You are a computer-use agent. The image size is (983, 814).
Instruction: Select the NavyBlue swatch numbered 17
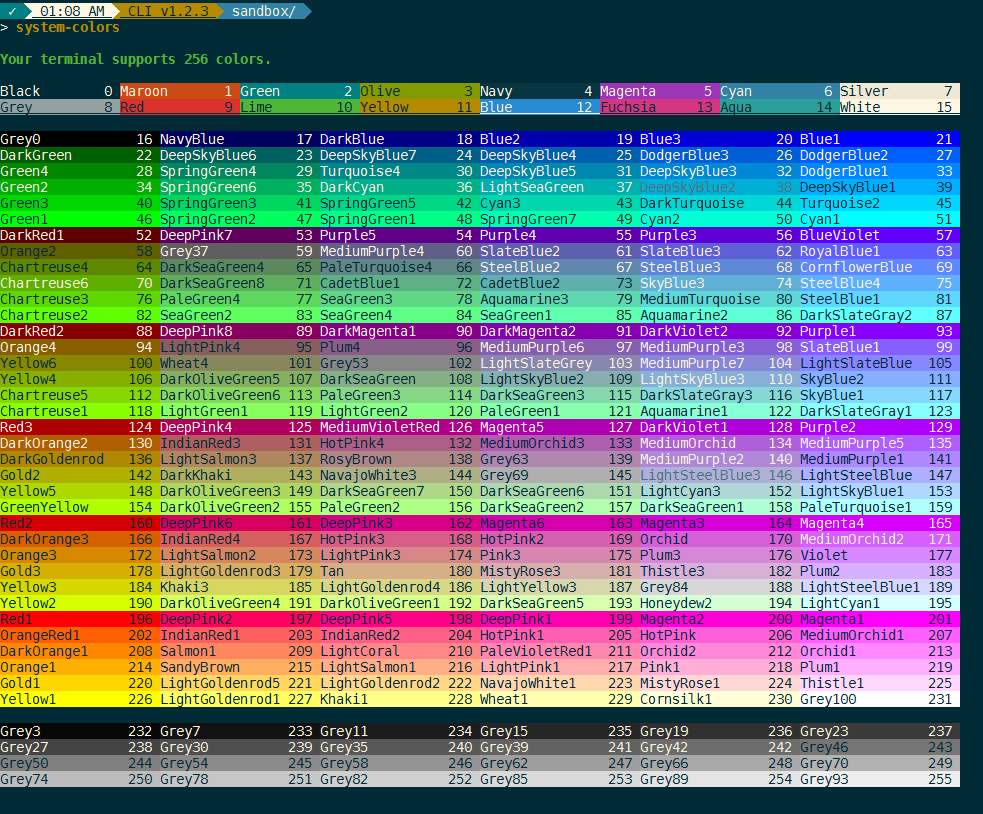(239, 140)
